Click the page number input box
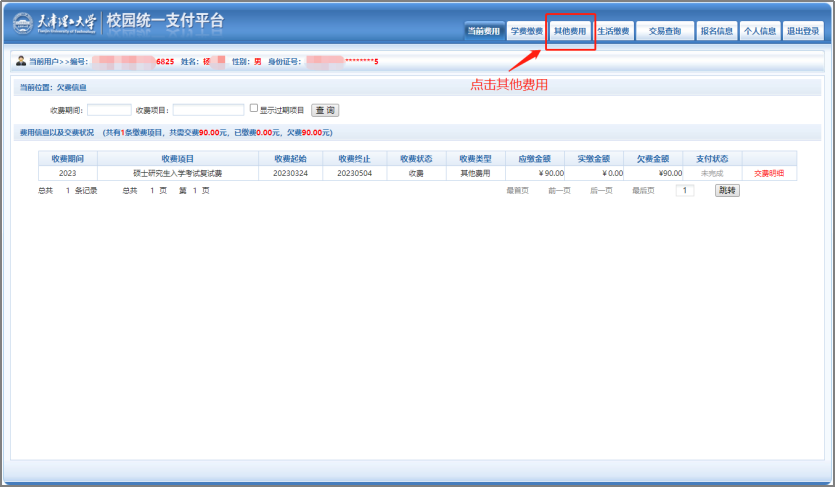 pos(685,190)
